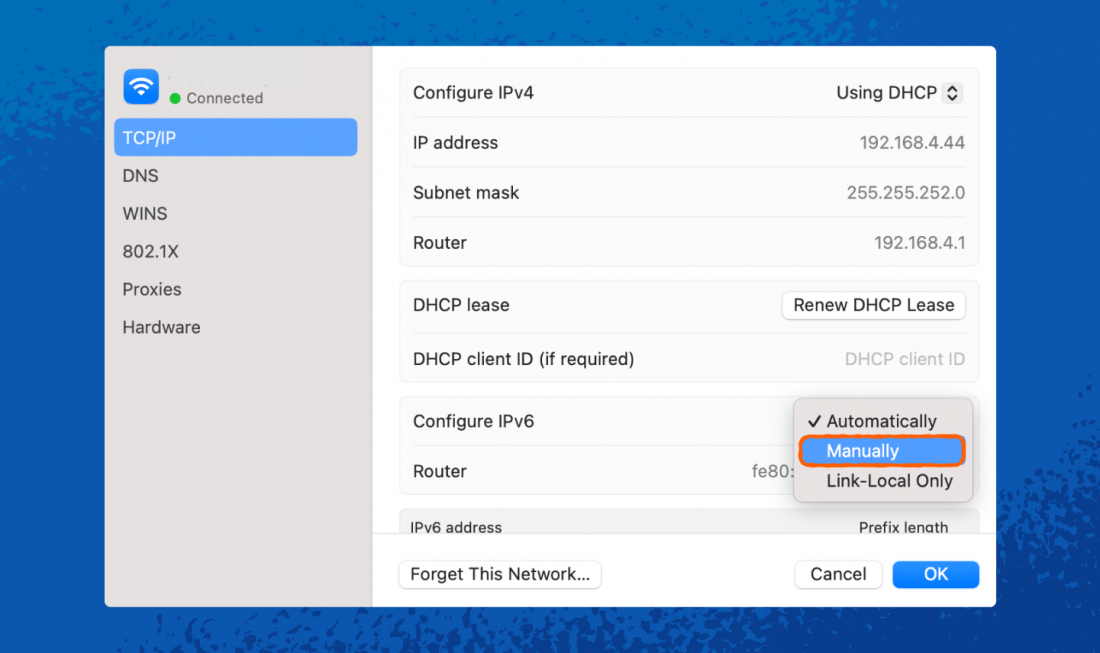
Task: Click the checkmark next to Automatically
Action: click(814, 421)
